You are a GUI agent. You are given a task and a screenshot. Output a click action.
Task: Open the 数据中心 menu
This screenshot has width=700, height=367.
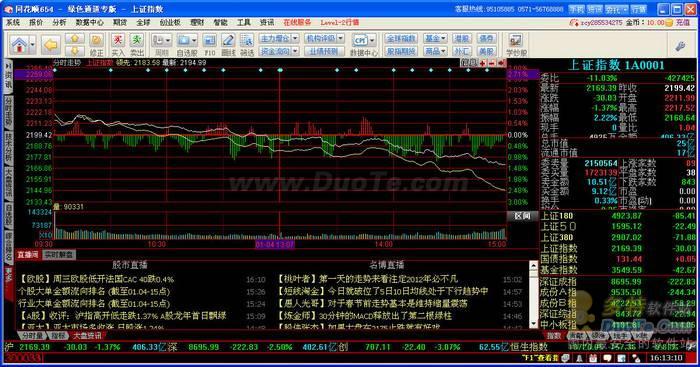coord(89,22)
